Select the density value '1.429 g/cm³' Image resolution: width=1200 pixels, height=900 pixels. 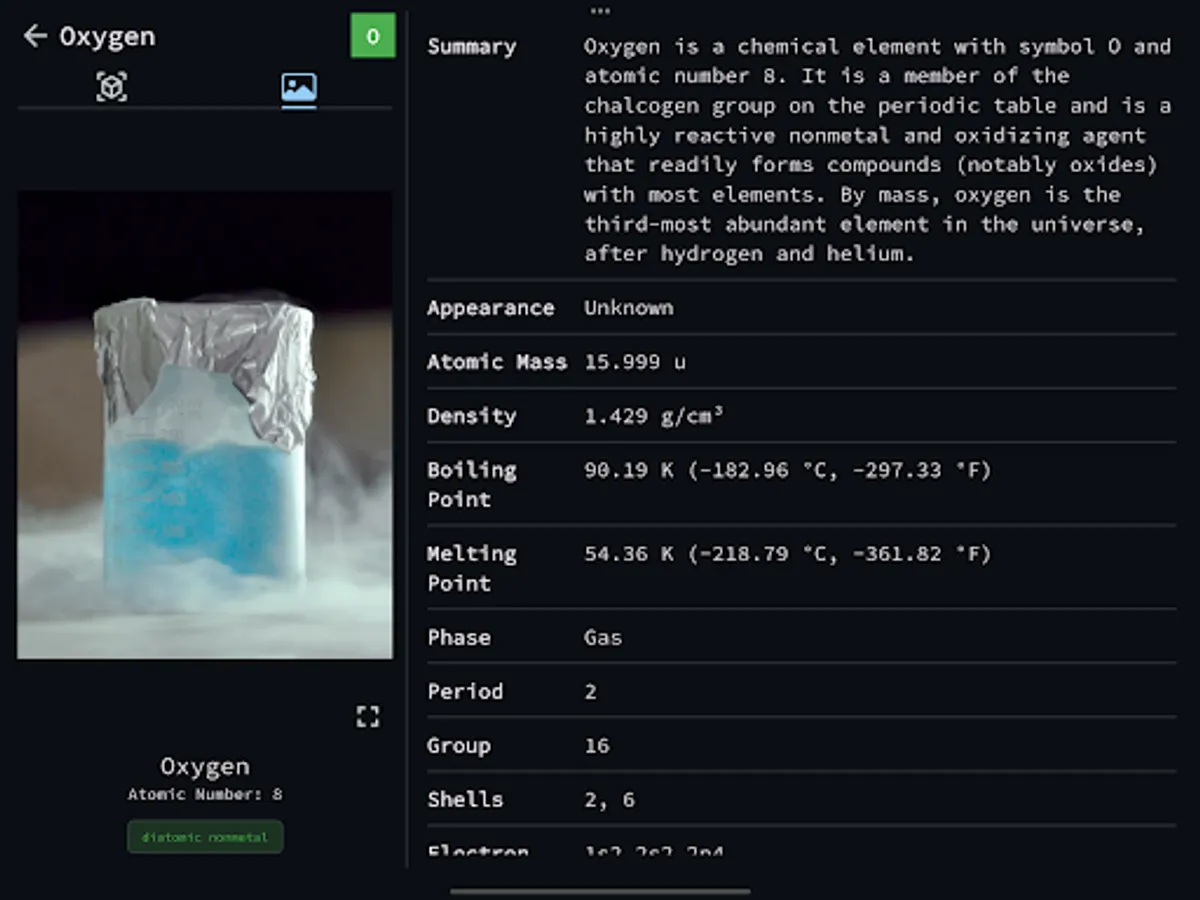point(653,416)
